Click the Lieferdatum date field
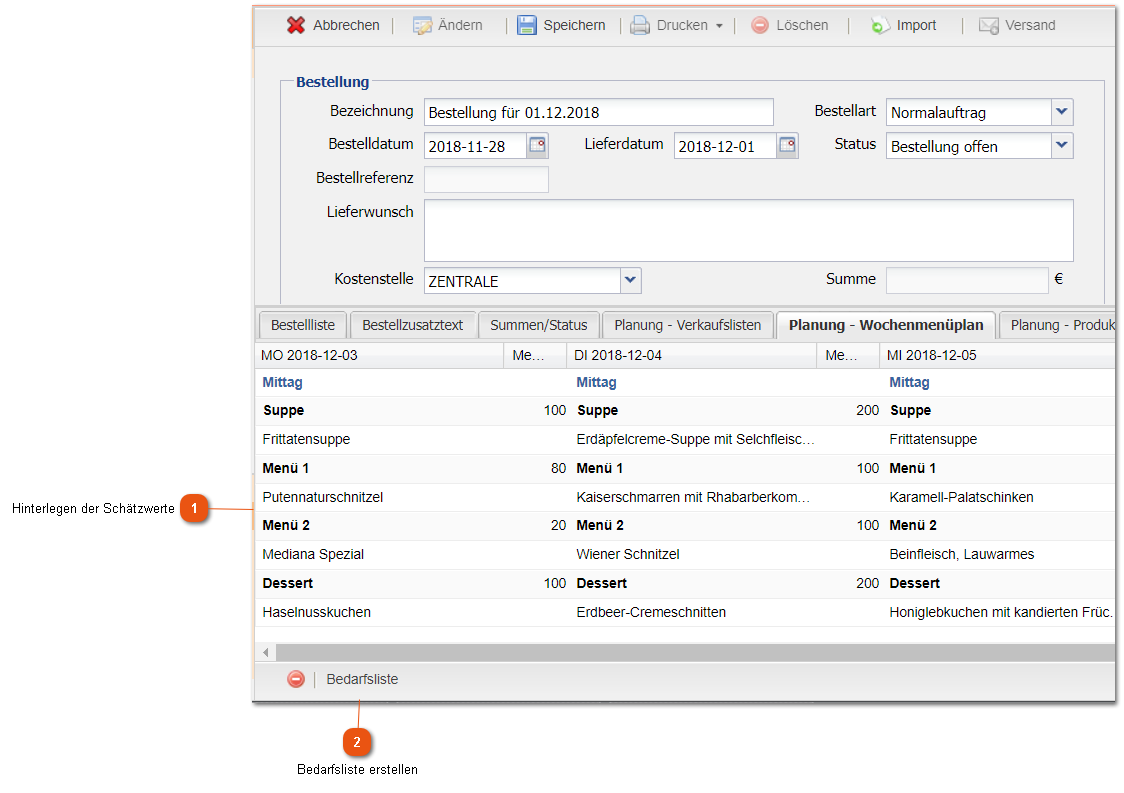 tap(725, 146)
